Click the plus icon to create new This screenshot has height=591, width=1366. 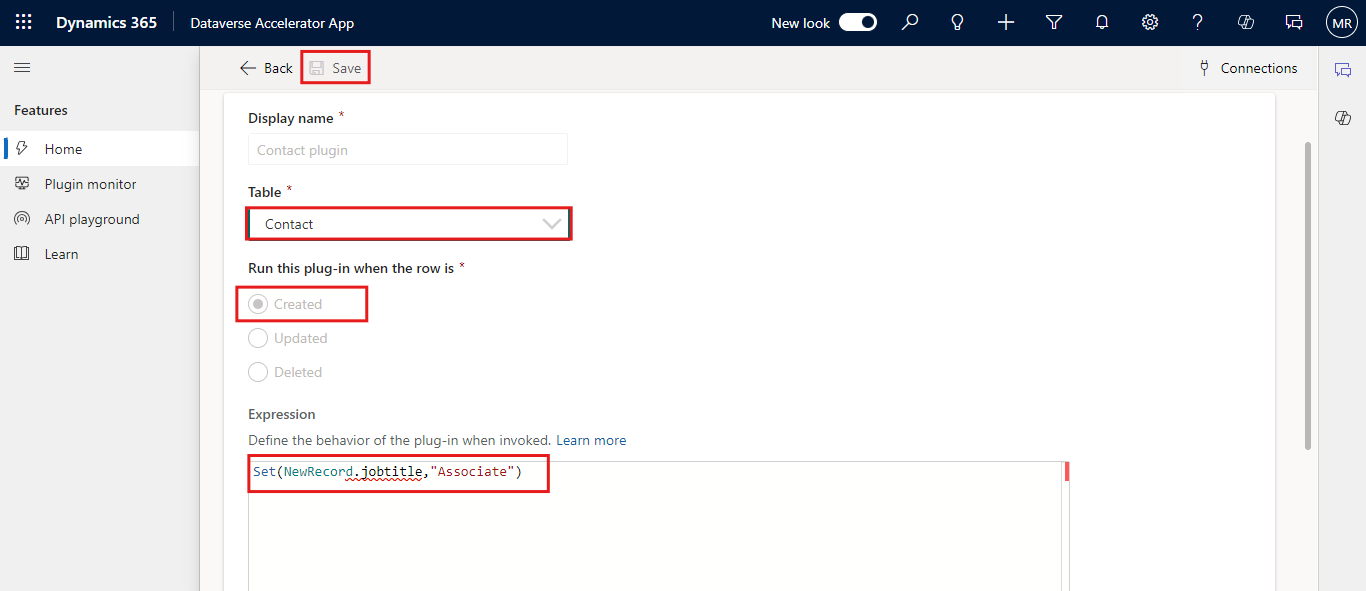(1006, 22)
